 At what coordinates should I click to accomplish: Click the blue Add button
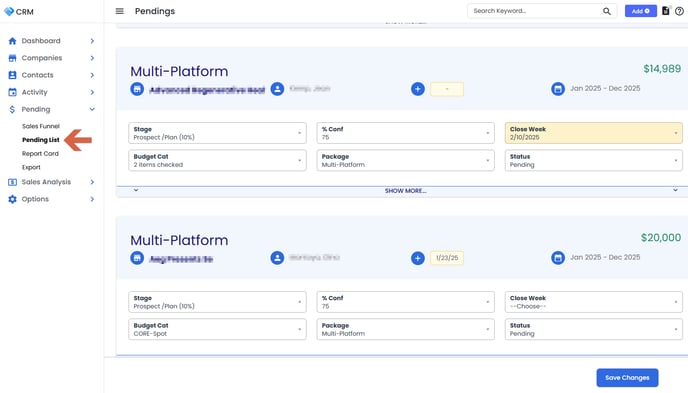(641, 11)
